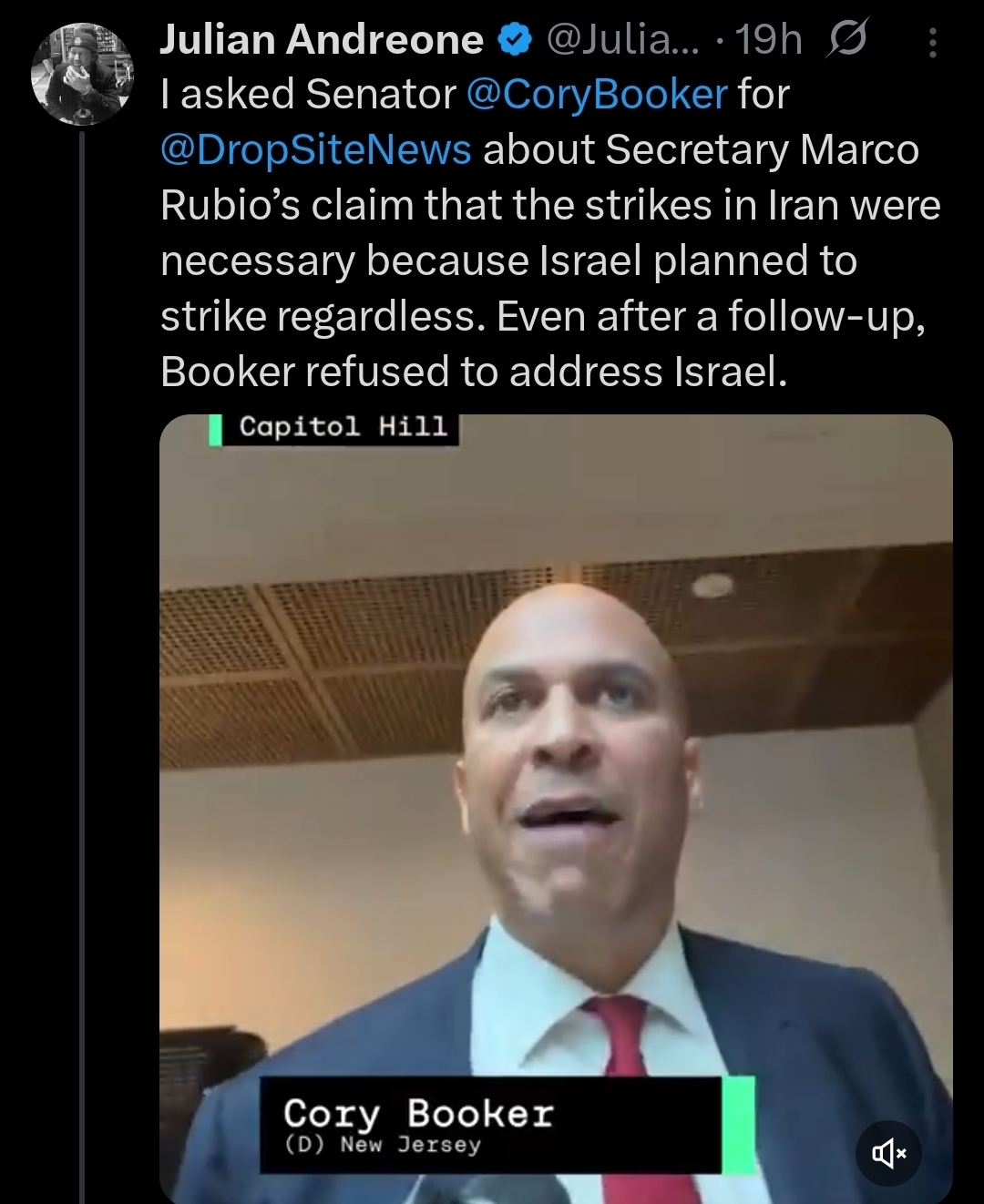Viewport: 984px width, 1204px height.
Task: Tap the truncated @Julia... handle
Action: click(622, 40)
